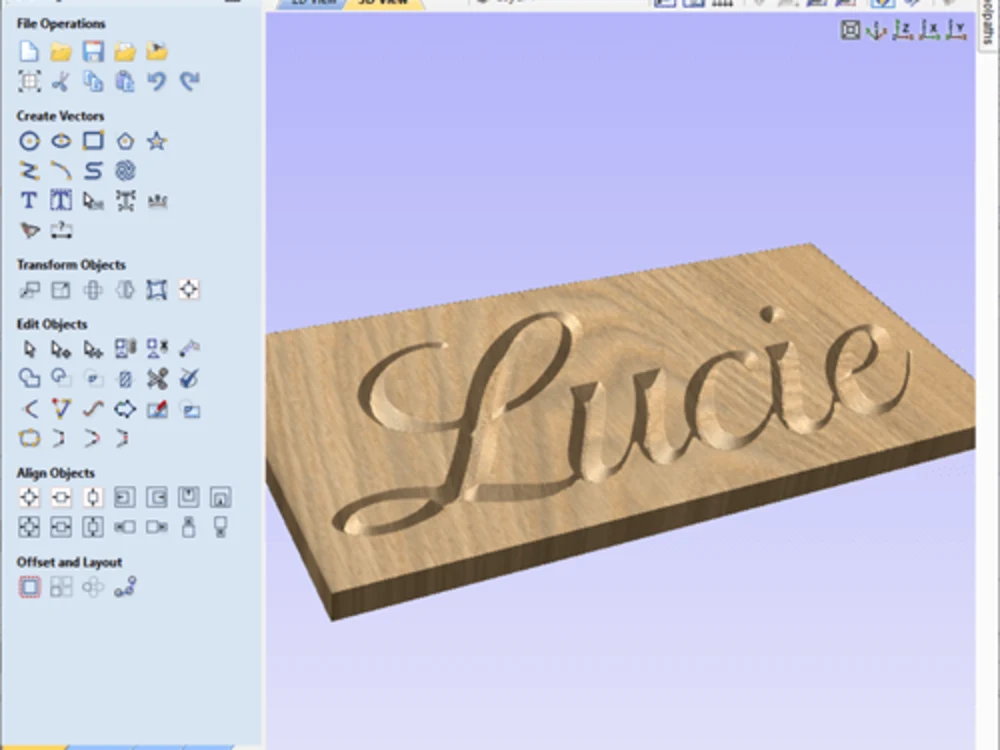Cut selection with the scissors icon in File Operations
Screen dimensions: 1000x750
pos(61,81)
